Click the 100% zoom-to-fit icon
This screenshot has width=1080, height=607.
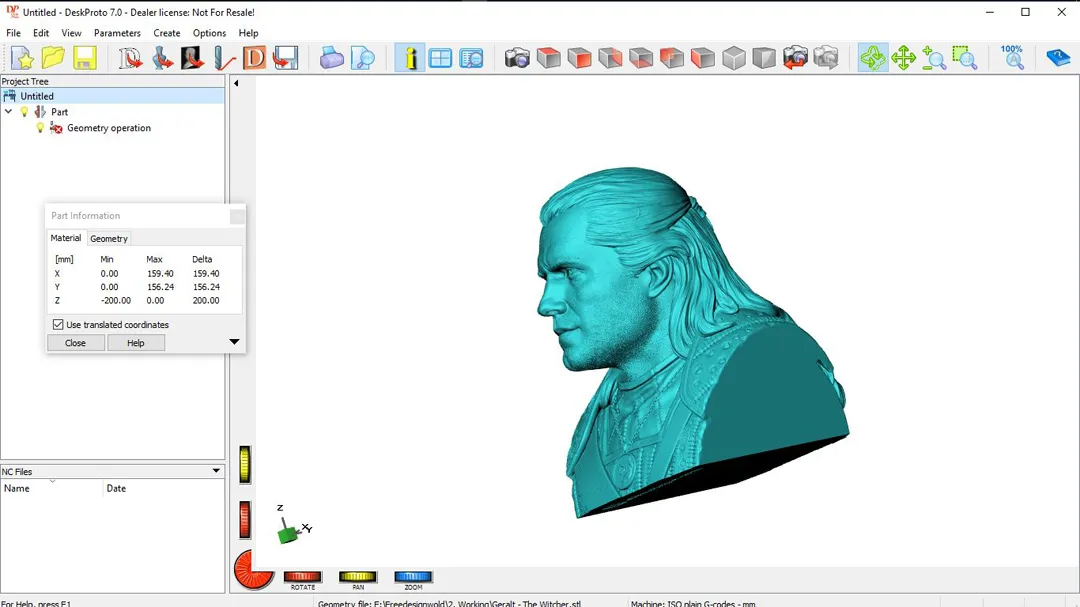(1012, 58)
